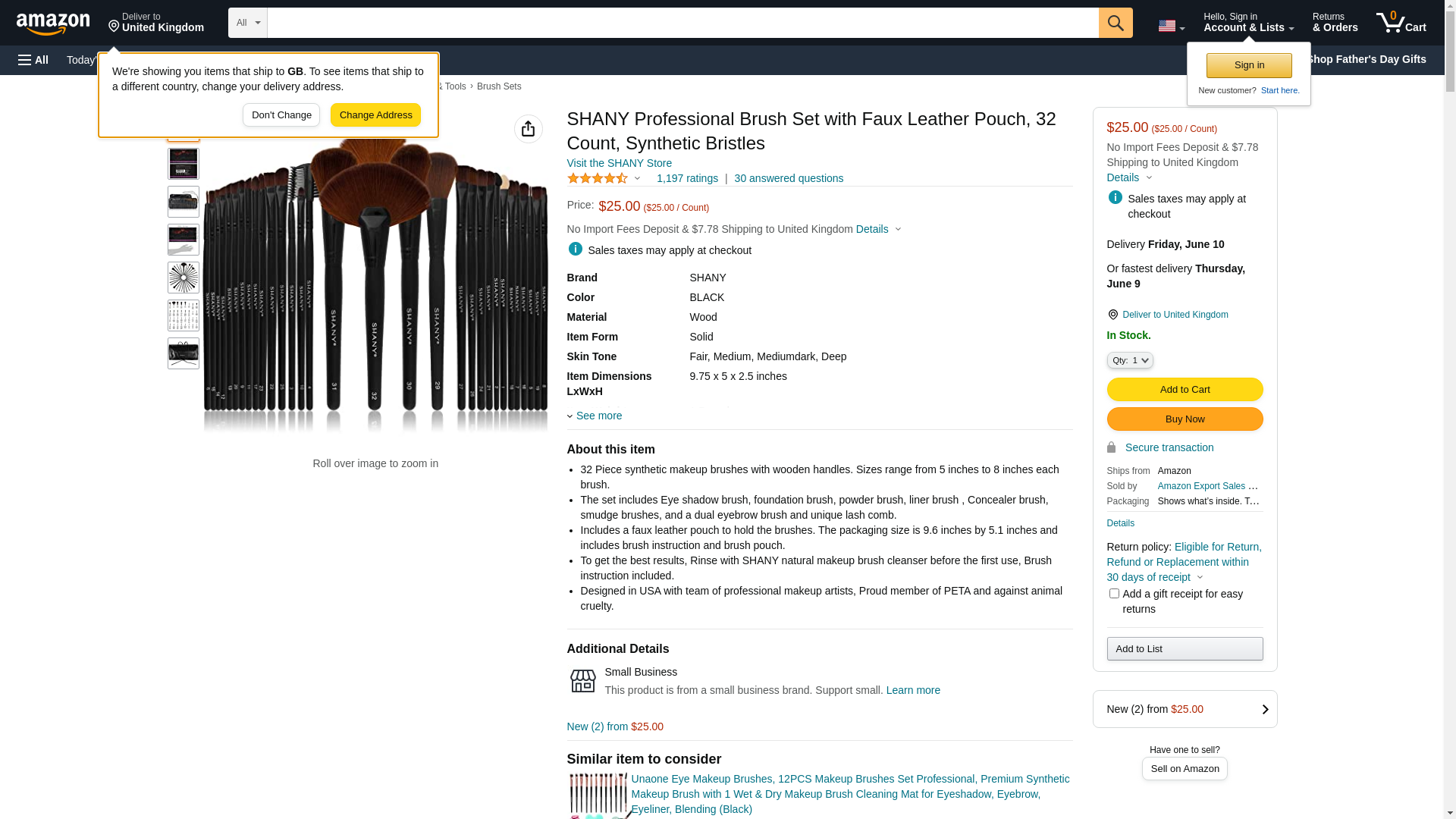
Task: Click the star rating icons
Action: coord(598,178)
